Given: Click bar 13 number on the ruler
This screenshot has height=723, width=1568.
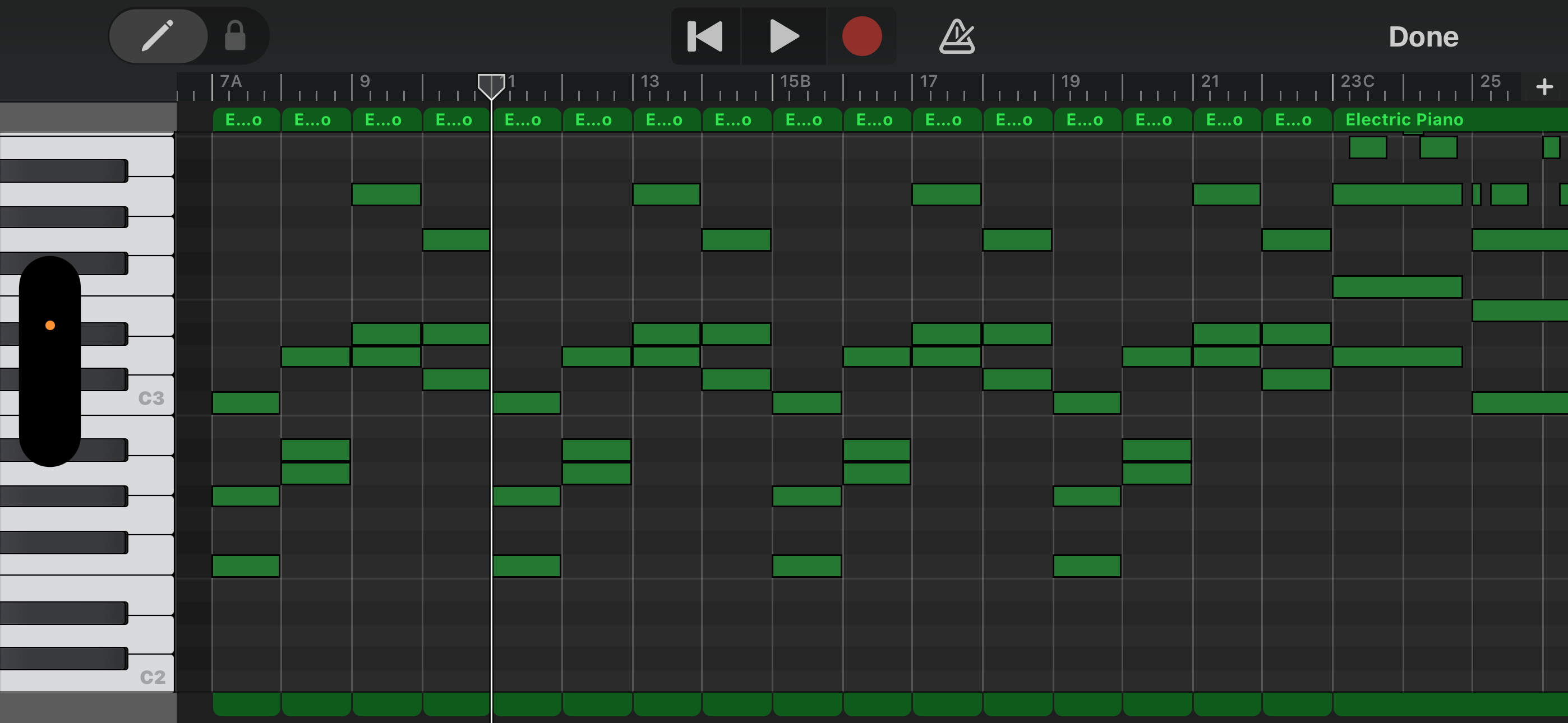Looking at the screenshot, I should click(649, 82).
